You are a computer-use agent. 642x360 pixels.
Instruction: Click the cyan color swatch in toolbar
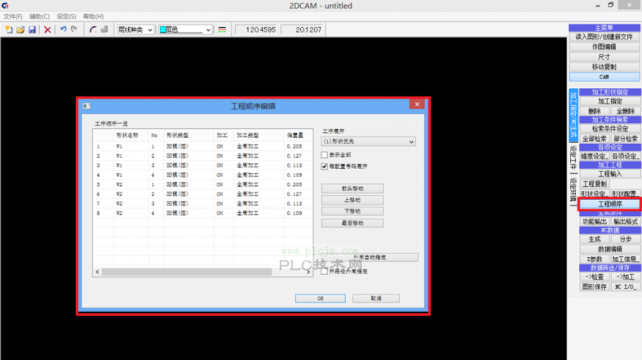[x=163, y=29]
